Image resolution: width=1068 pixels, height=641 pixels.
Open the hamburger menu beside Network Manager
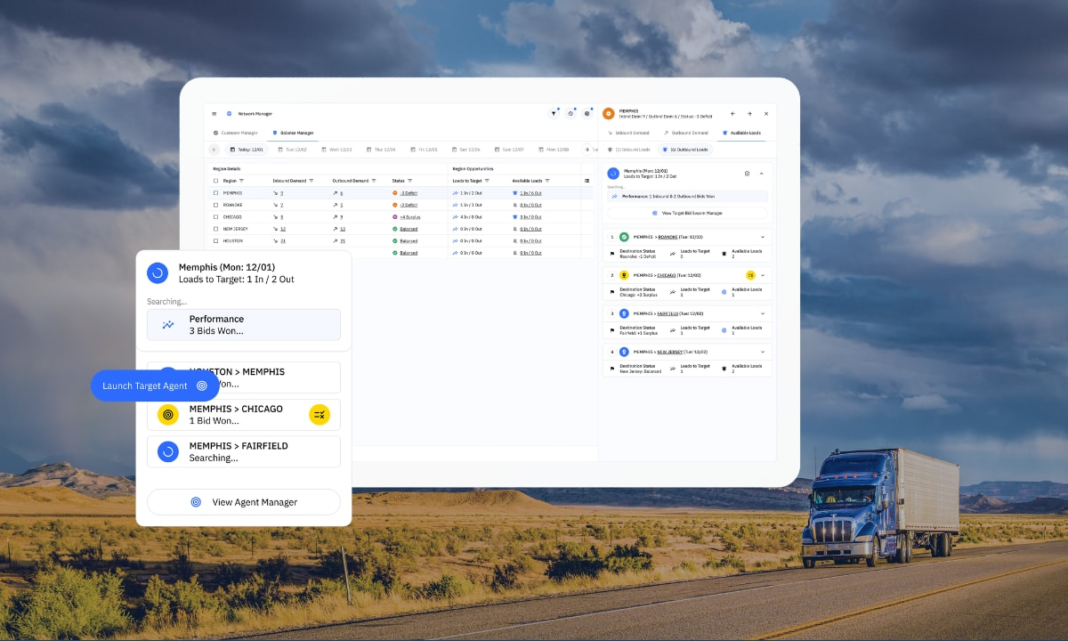pos(214,113)
